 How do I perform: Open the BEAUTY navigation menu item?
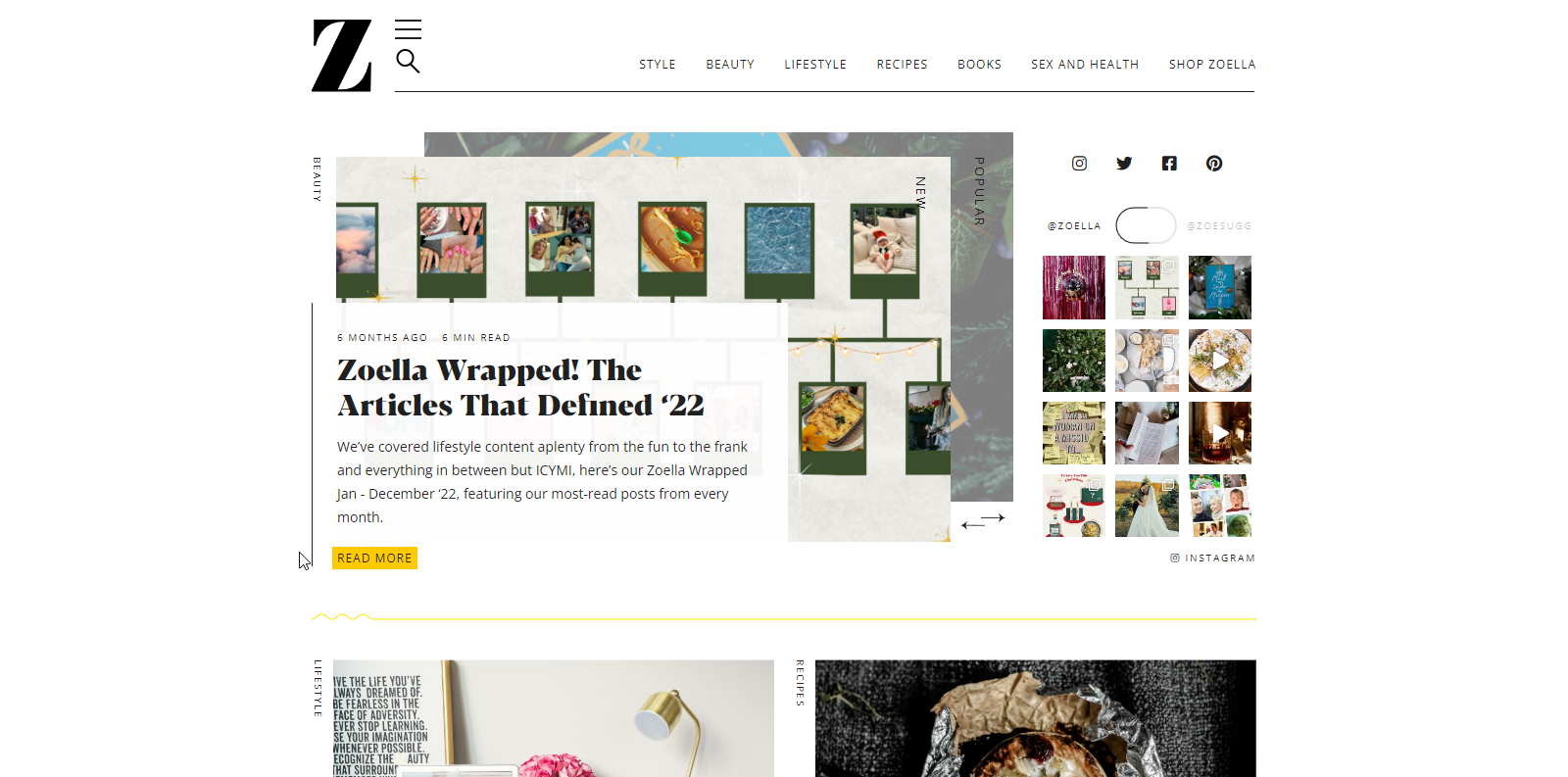tap(730, 65)
